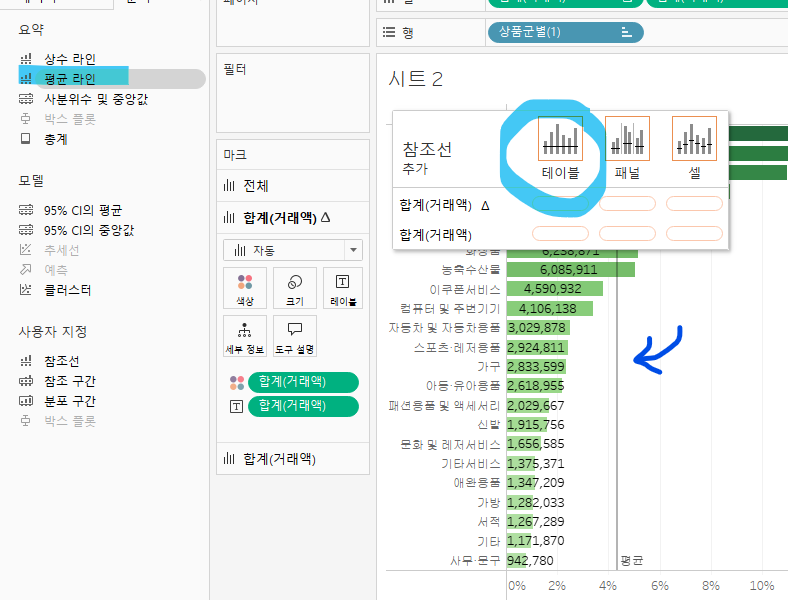The width and height of the screenshot is (788, 600).
Task: Click the 가구 row label
Action: [488, 367]
